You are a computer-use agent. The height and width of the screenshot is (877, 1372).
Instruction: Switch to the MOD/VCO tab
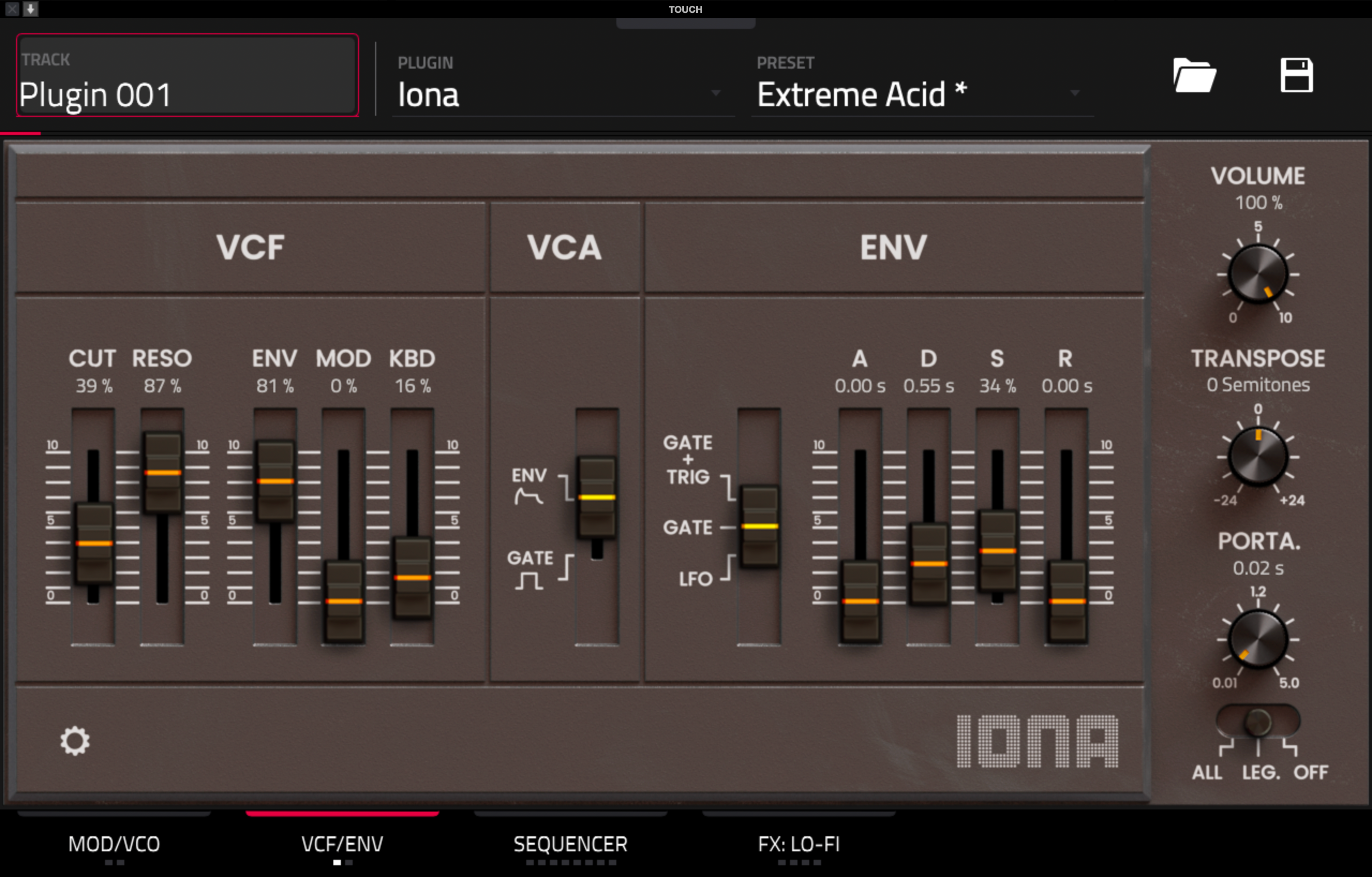pyautogui.click(x=114, y=843)
